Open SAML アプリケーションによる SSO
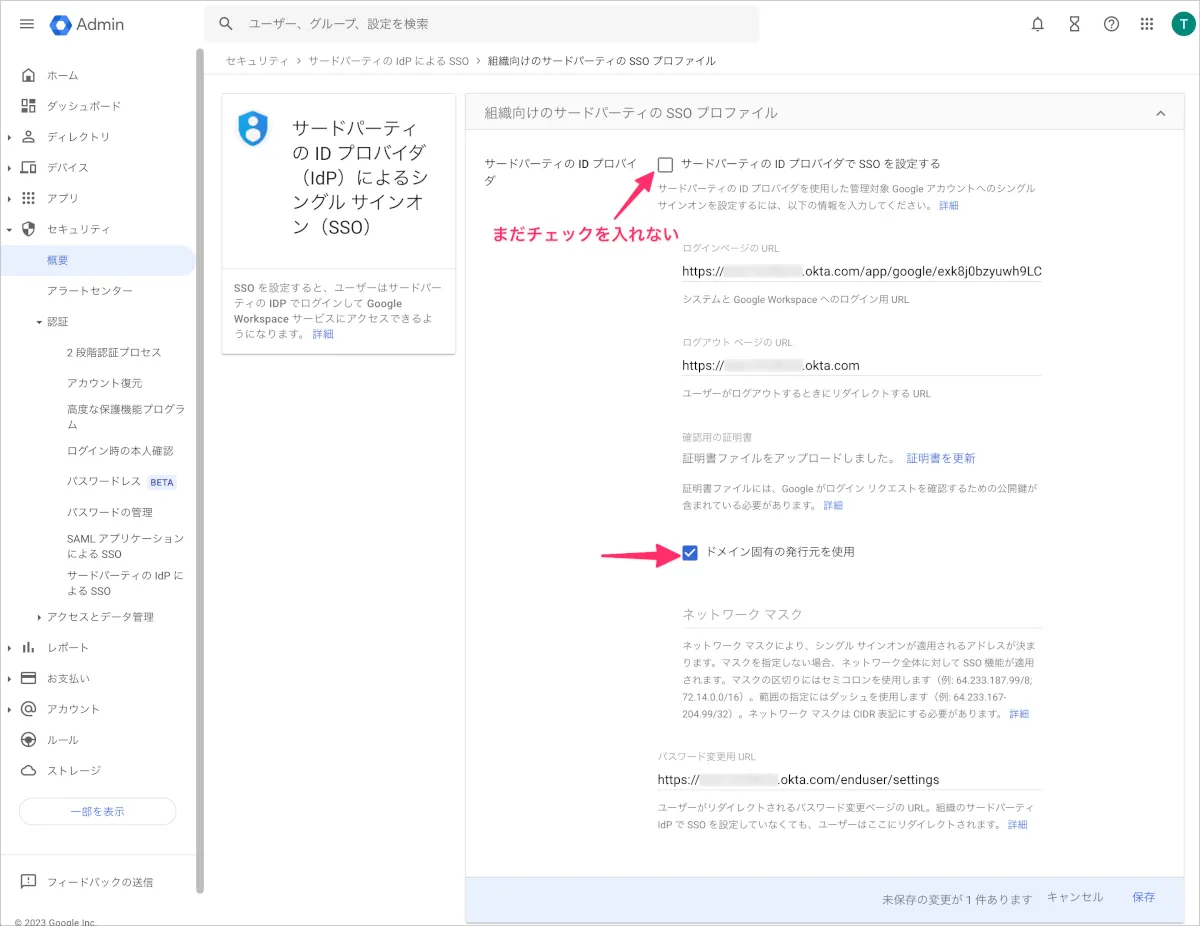 click(x=126, y=546)
